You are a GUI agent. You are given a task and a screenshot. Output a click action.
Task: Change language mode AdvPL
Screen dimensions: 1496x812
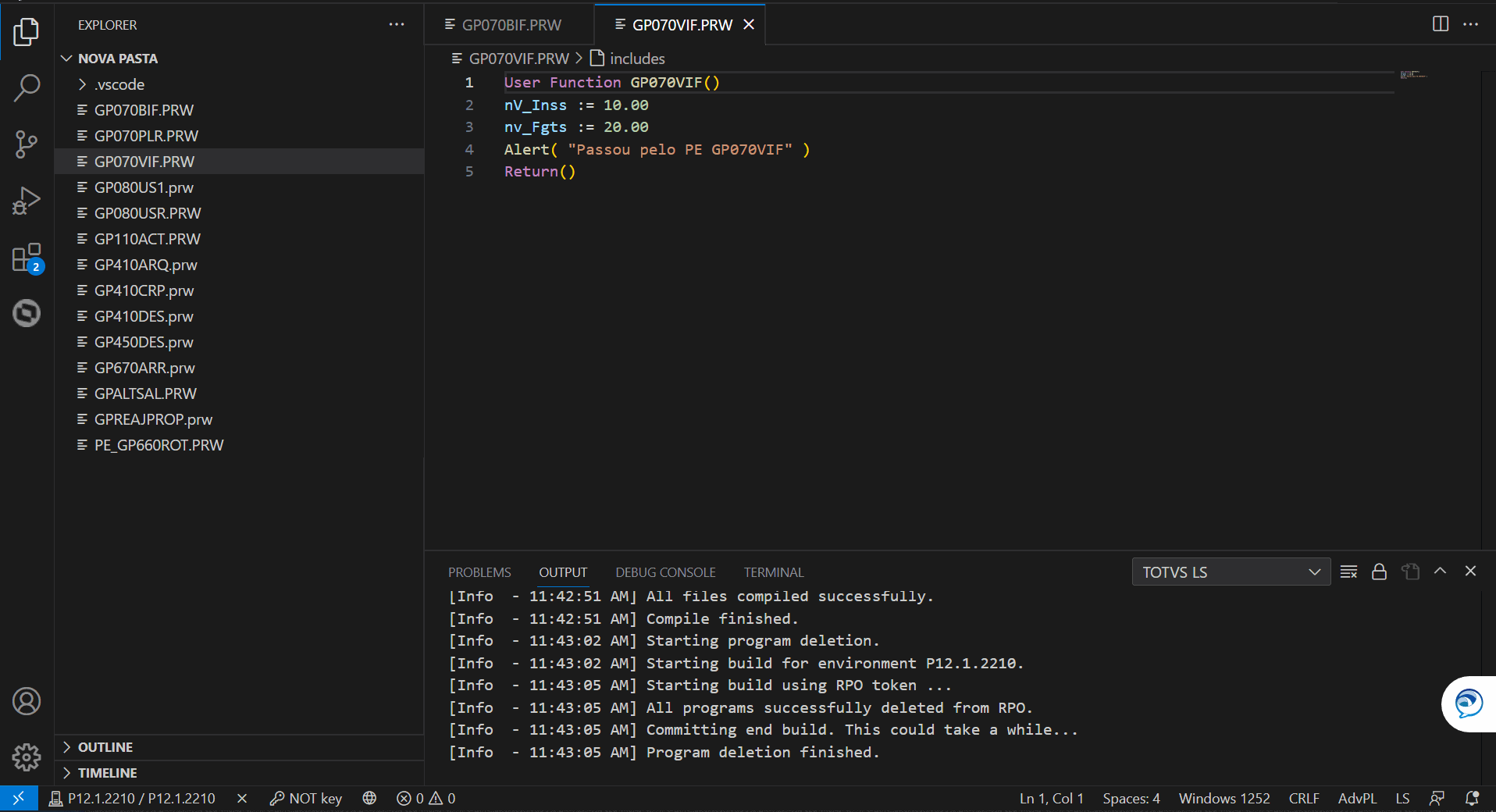1357,799
